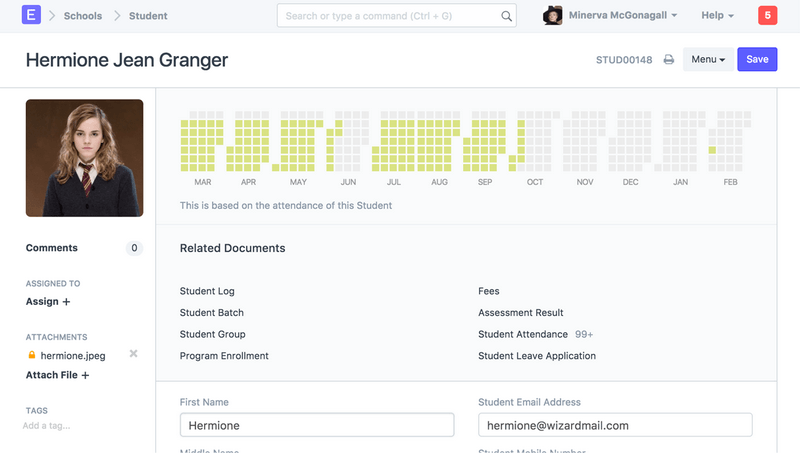Click the ERPNext home logo icon

[31, 16]
